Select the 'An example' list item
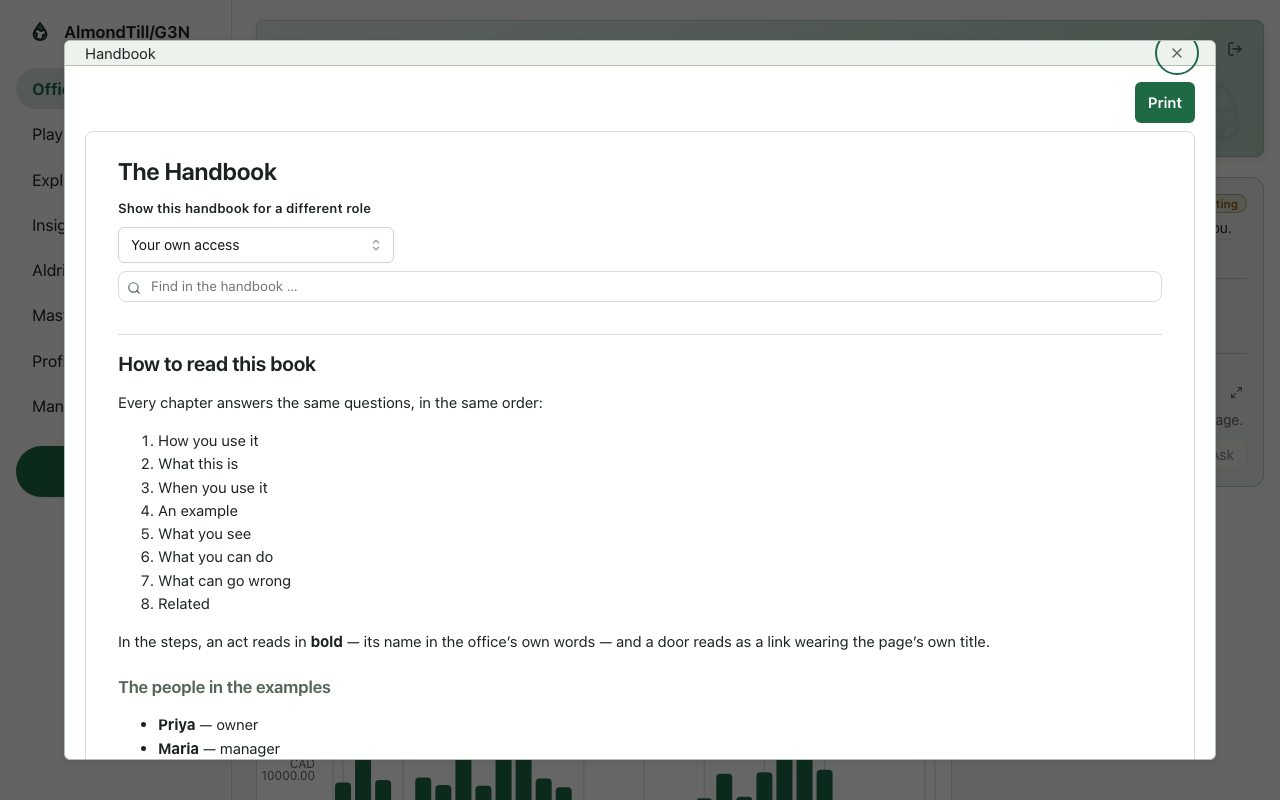The height and width of the screenshot is (800, 1280). click(198, 511)
